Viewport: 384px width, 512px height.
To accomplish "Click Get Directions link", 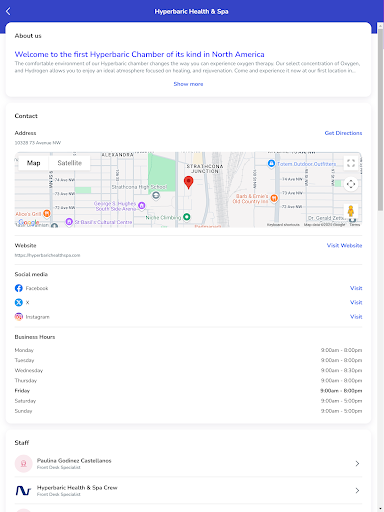I will tap(343, 133).
